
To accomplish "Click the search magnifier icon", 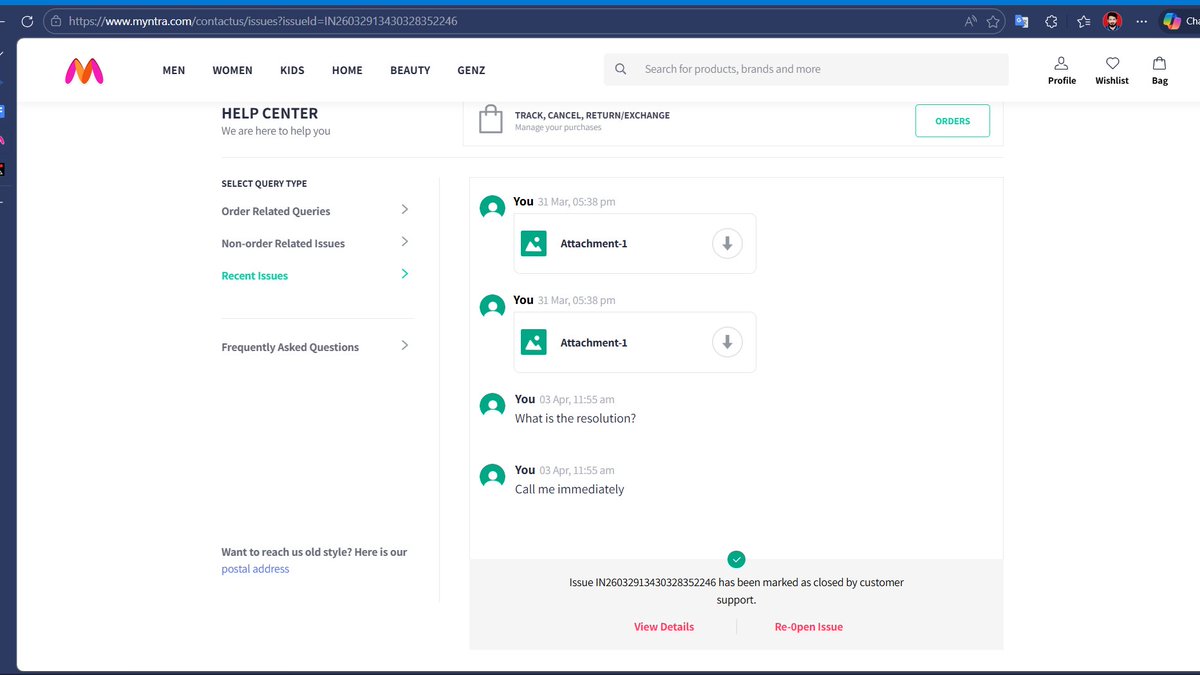I will [x=621, y=69].
